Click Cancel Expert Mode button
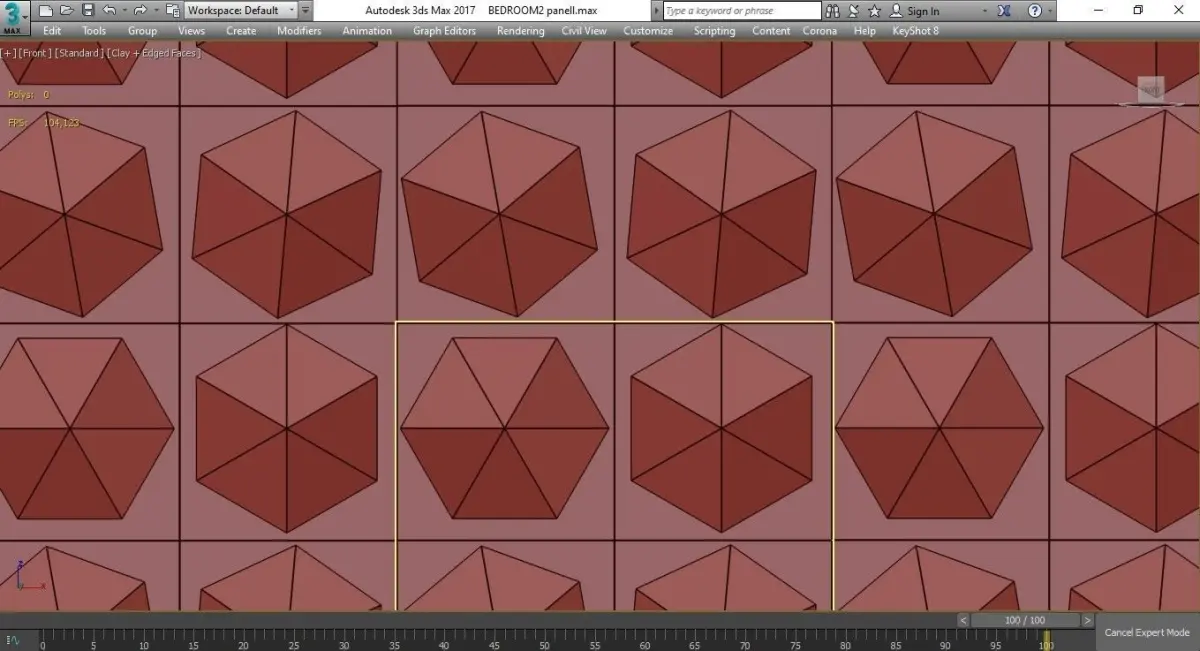The height and width of the screenshot is (651, 1200). click(1147, 632)
